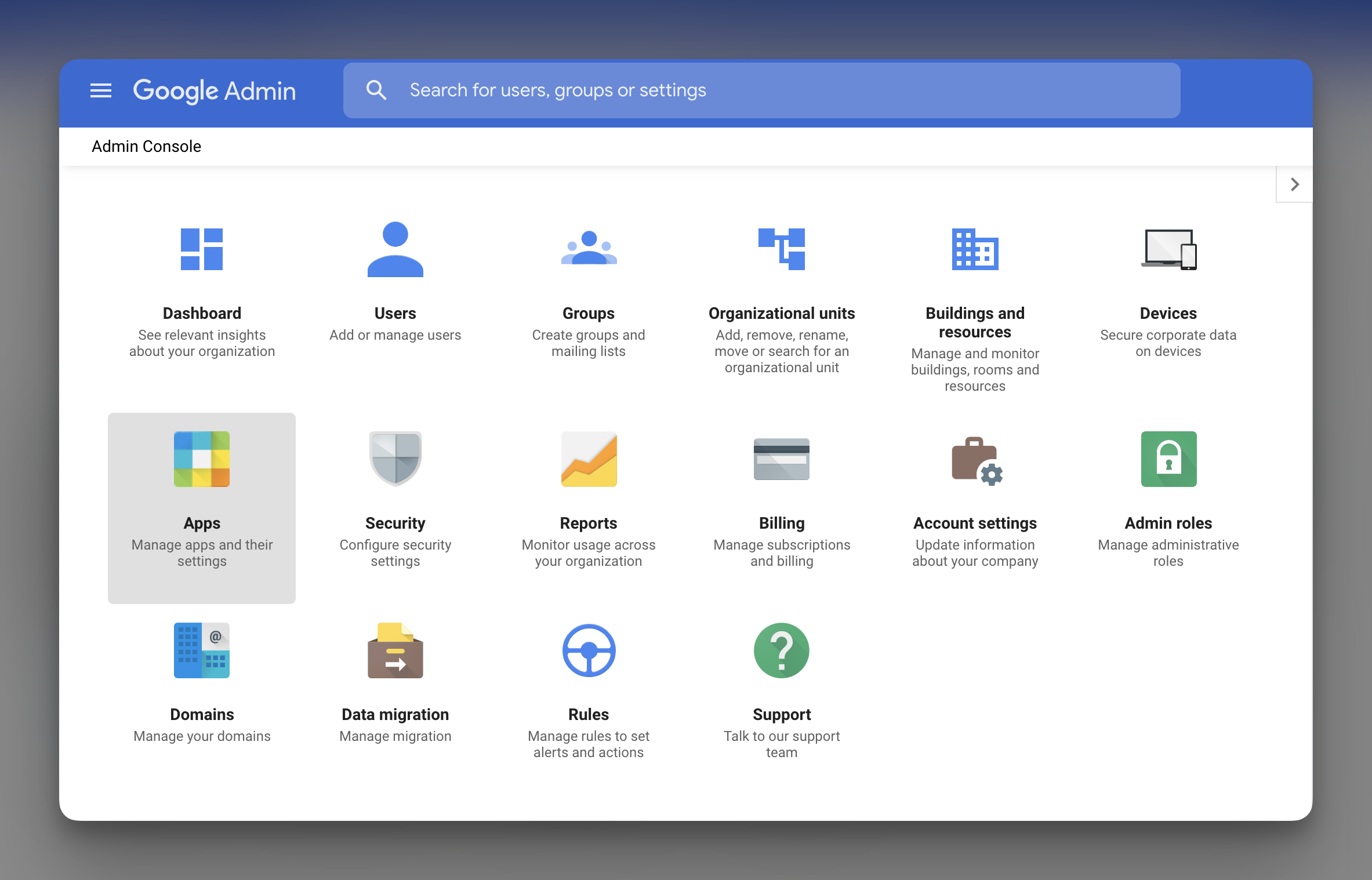Click 'Create groups and mailing lists' text
1372x880 pixels.
pyautogui.click(x=589, y=343)
